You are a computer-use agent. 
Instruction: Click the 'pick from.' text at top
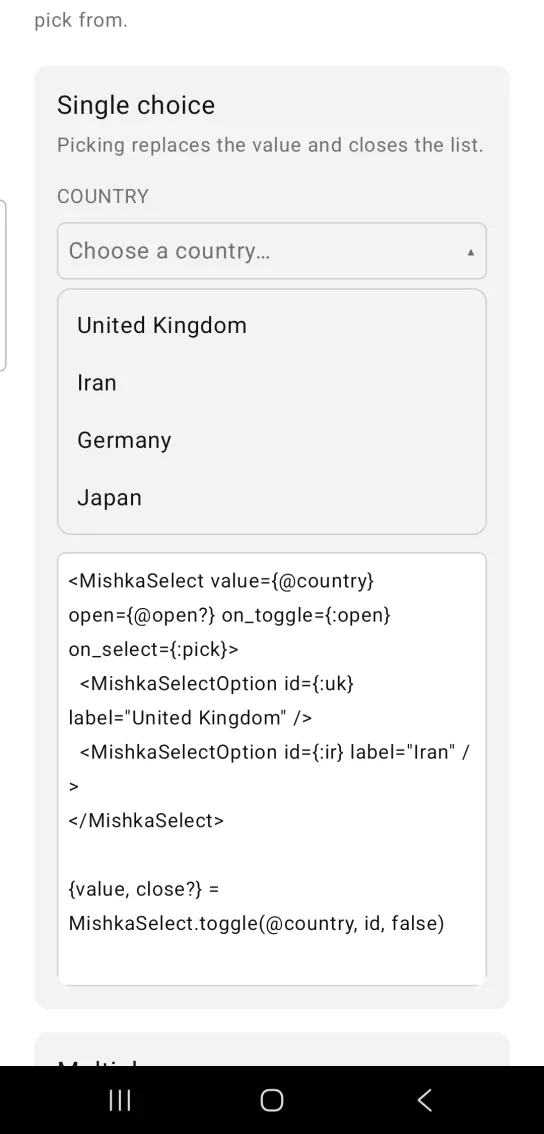[x=81, y=20]
